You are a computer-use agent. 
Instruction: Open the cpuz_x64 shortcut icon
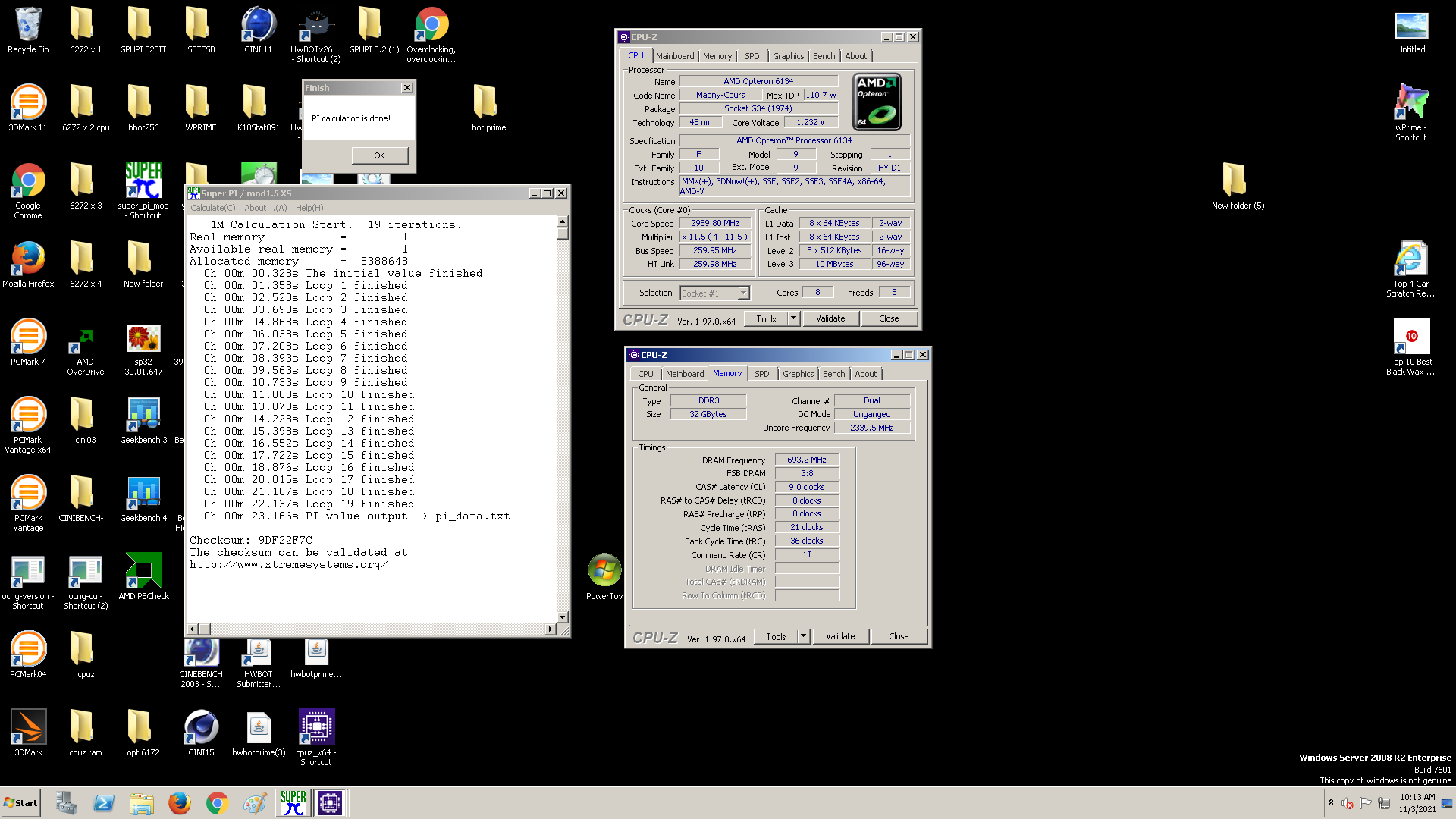[316, 738]
